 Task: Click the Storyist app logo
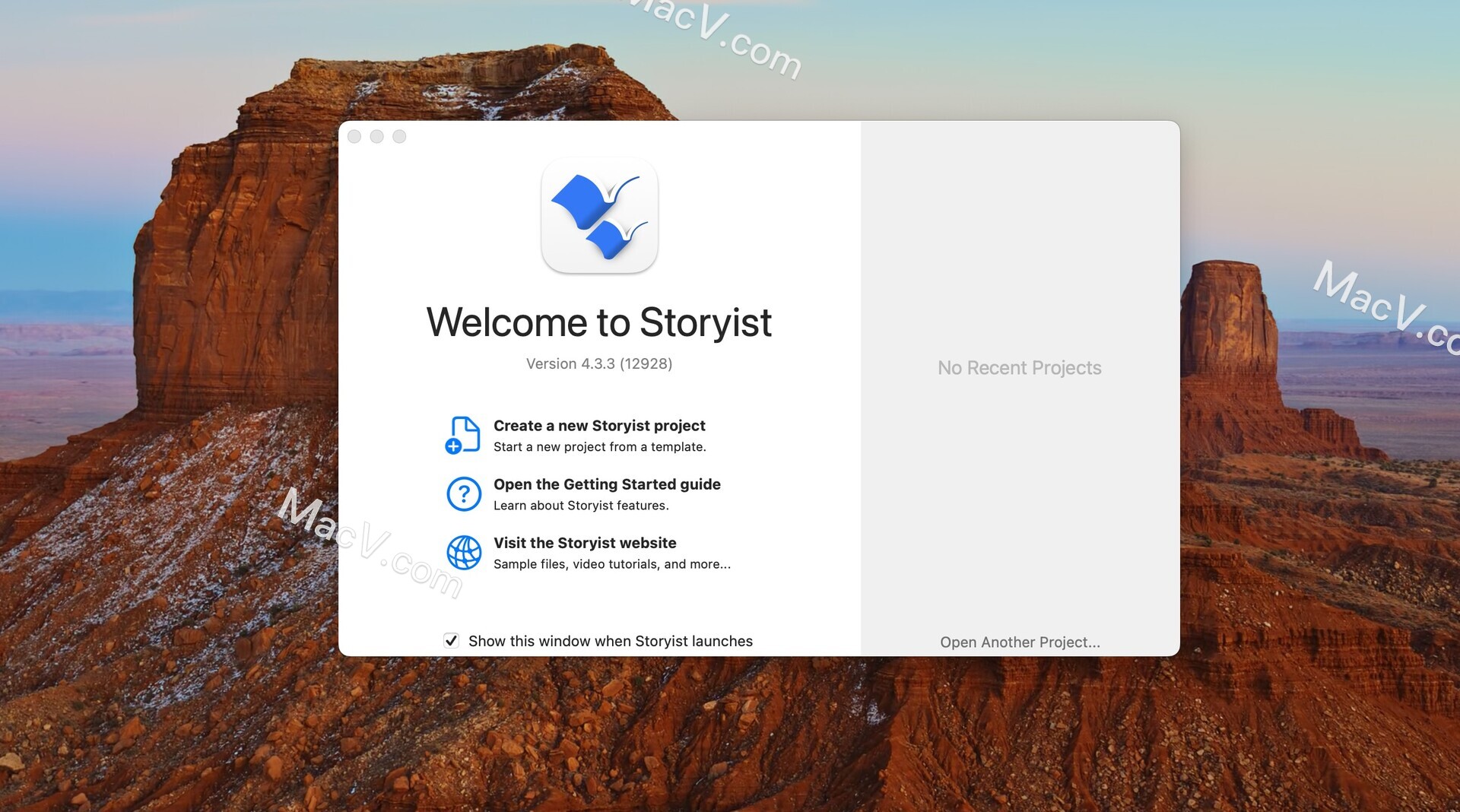click(599, 216)
